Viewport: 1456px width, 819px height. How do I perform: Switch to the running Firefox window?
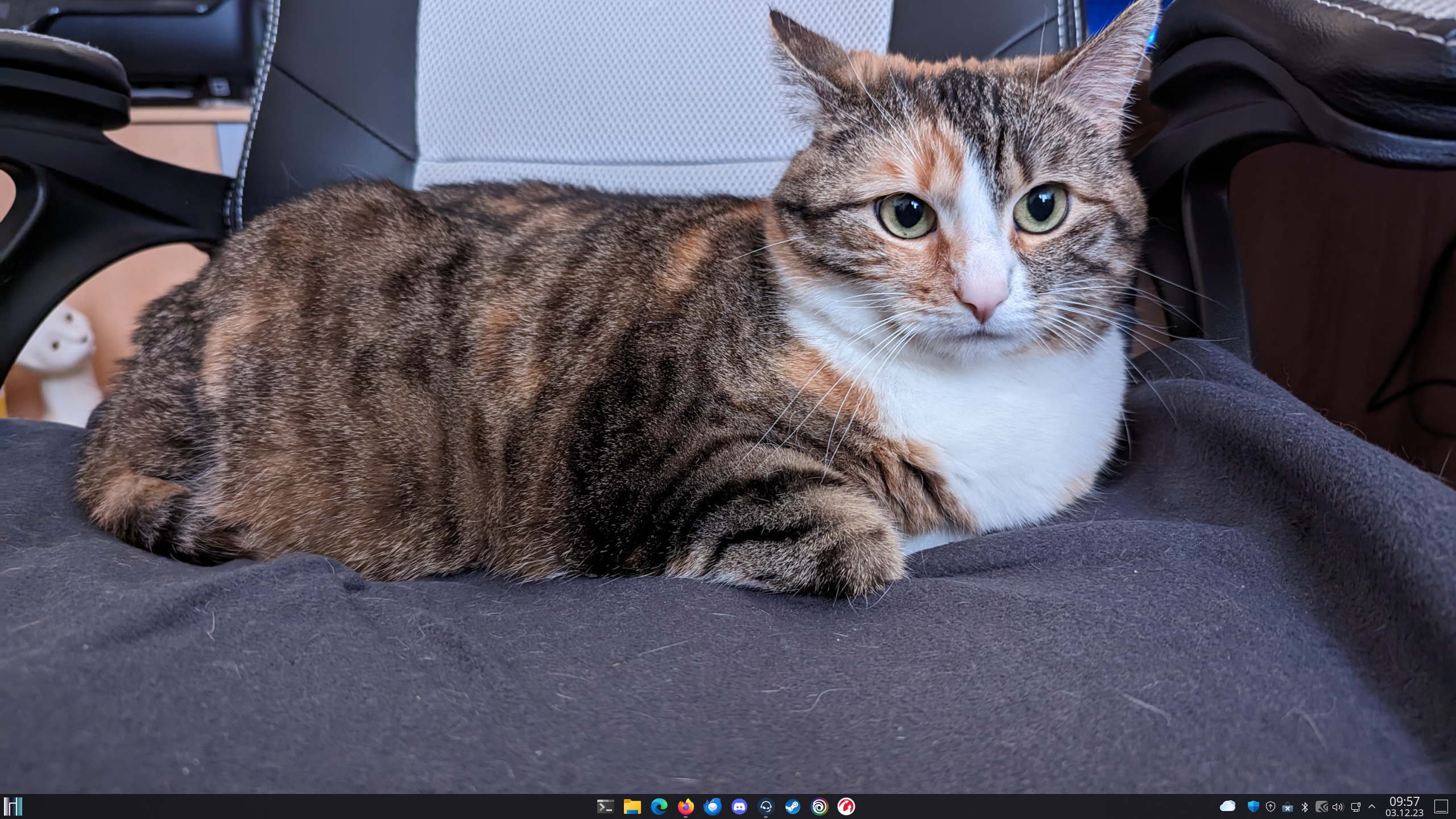pyautogui.click(x=686, y=806)
